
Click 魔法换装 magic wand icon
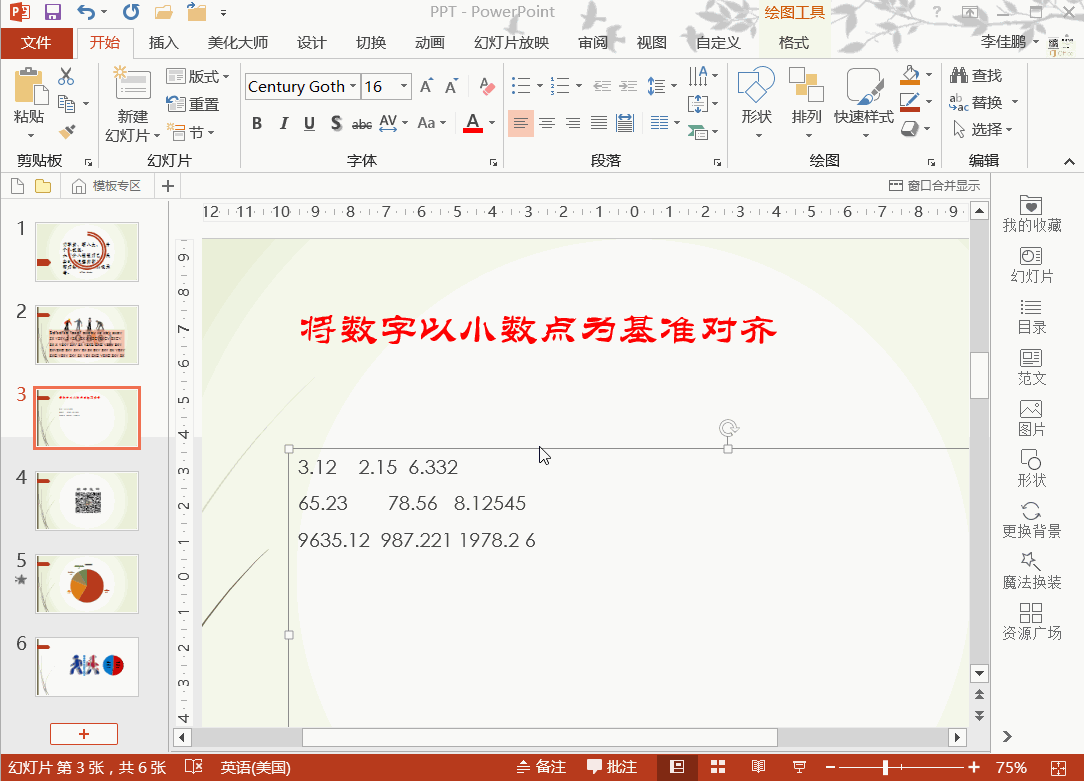(1030, 561)
